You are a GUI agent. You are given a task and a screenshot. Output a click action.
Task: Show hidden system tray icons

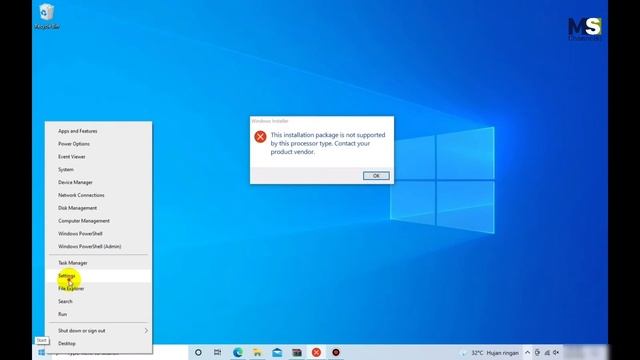(x=527, y=353)
